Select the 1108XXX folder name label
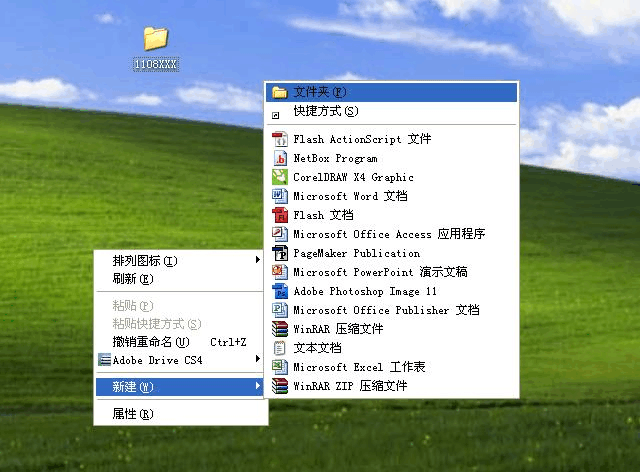 156,64
